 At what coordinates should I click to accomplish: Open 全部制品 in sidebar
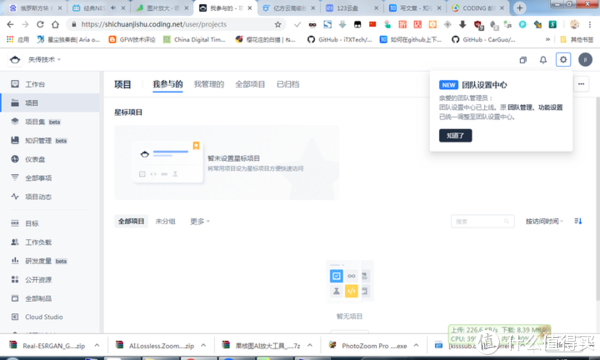pyautogui.click(x=50, y=298)
